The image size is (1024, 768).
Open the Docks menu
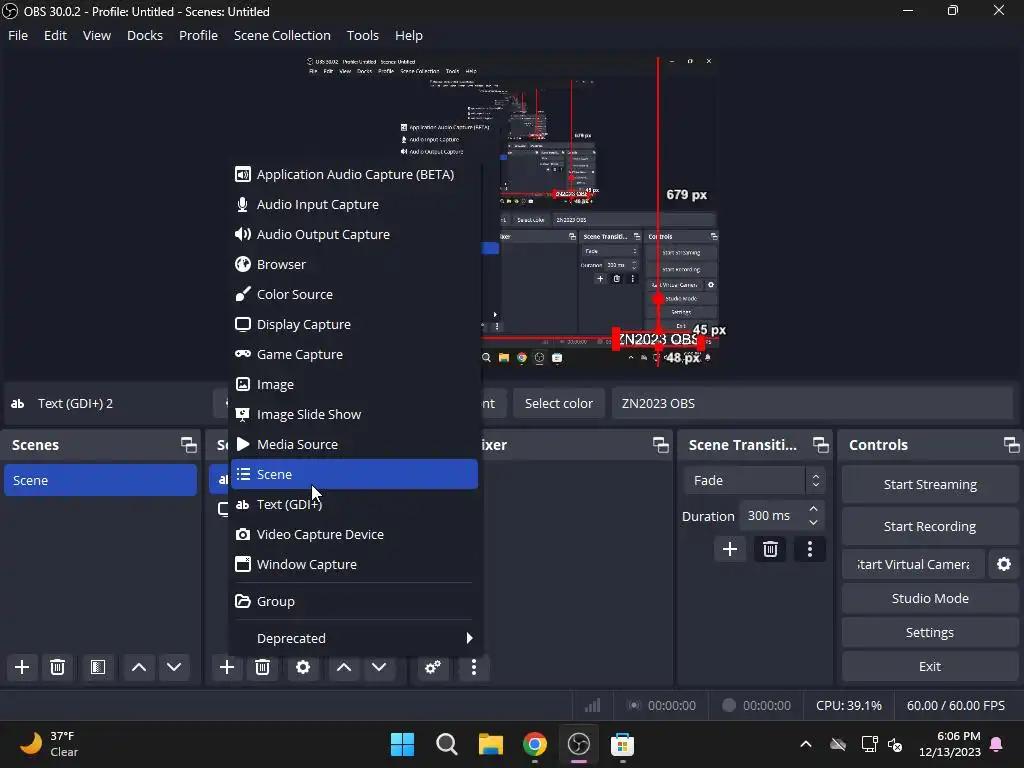(x=145, y=35)
